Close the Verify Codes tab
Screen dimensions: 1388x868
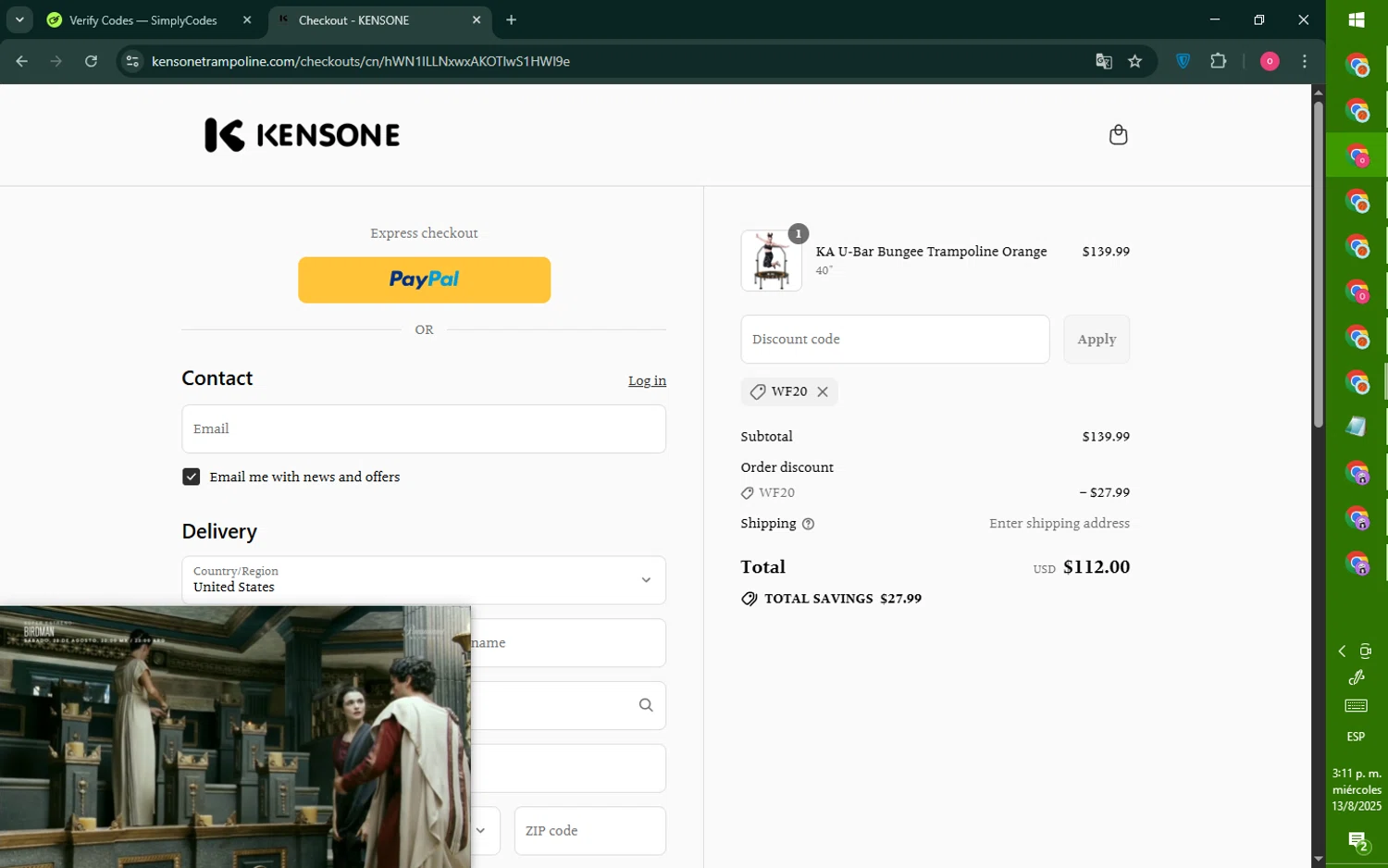pyautogui.click(x=247, y=19)
